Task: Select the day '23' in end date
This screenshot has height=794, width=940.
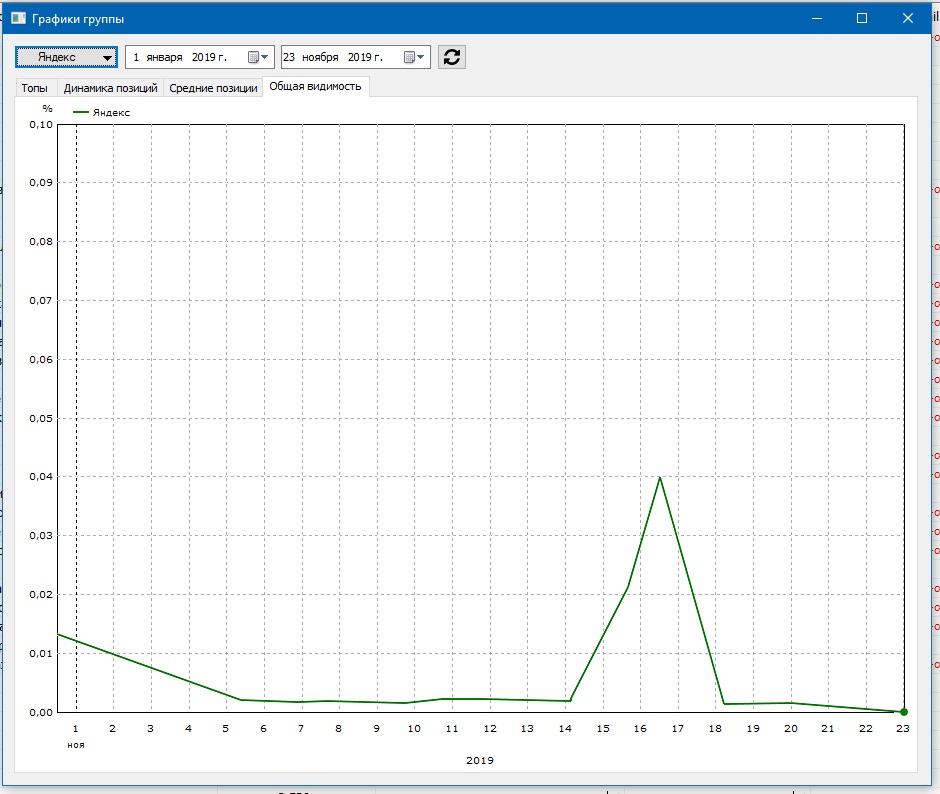Action: (x=289, y=57)
